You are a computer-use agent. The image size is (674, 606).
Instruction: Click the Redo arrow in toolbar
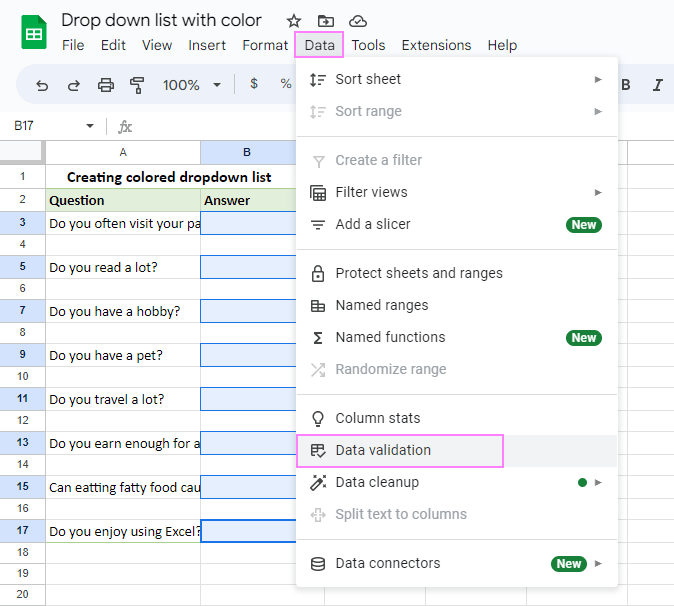coord(74,85)
